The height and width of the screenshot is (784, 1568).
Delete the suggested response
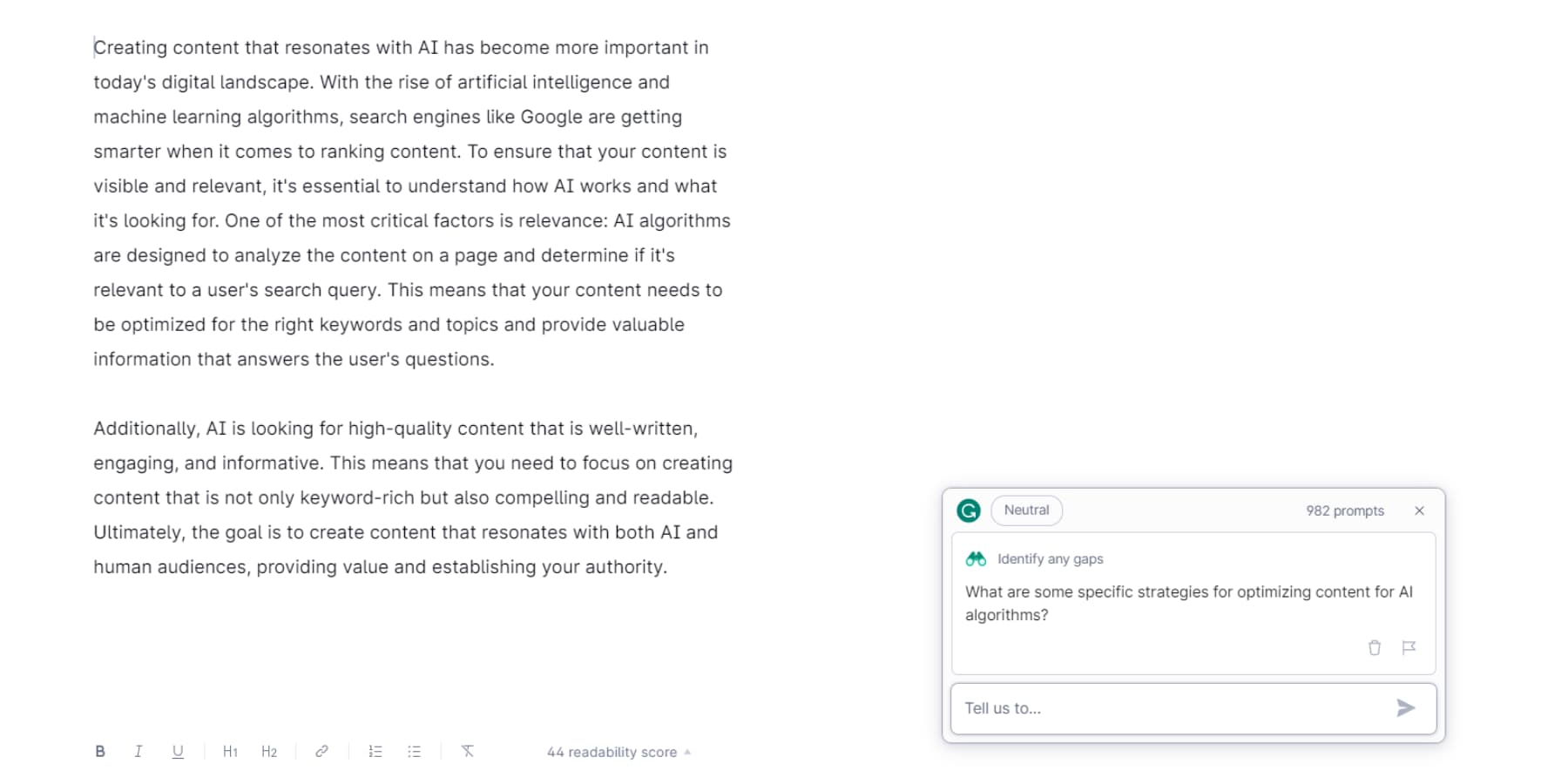coord(1375,647)
